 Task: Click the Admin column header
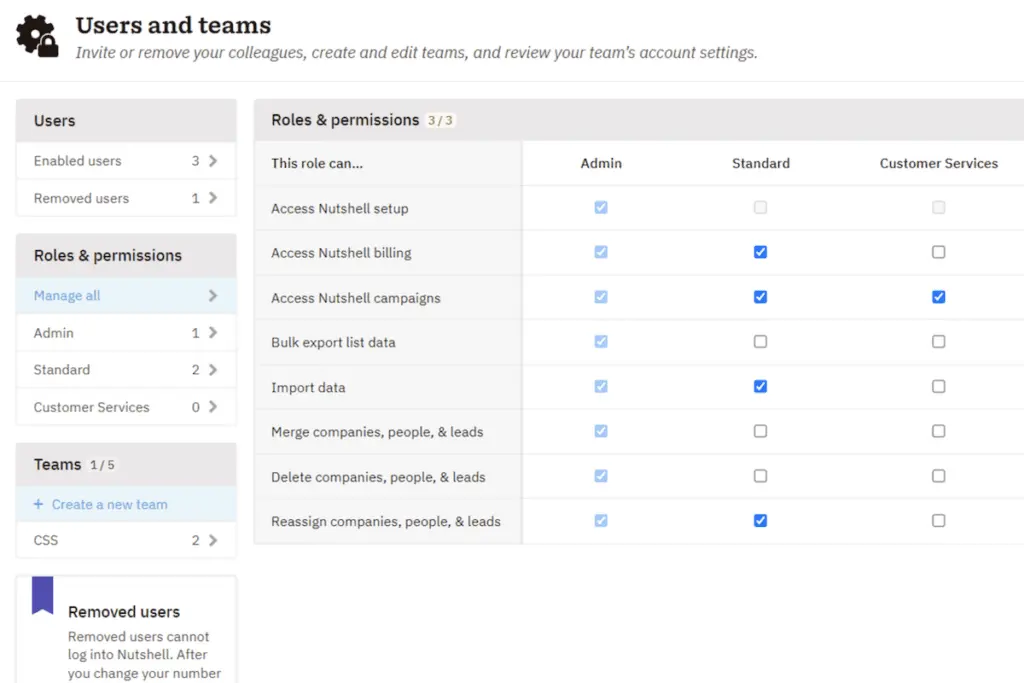(x=601, y=163)
